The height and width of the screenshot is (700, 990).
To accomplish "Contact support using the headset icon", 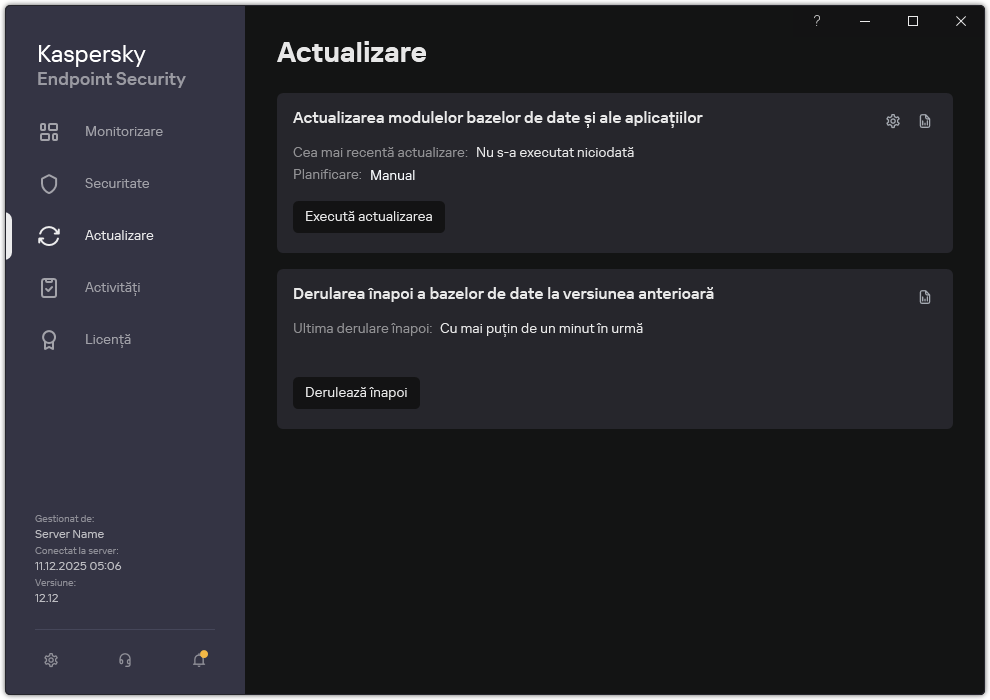I will (124, 660).
